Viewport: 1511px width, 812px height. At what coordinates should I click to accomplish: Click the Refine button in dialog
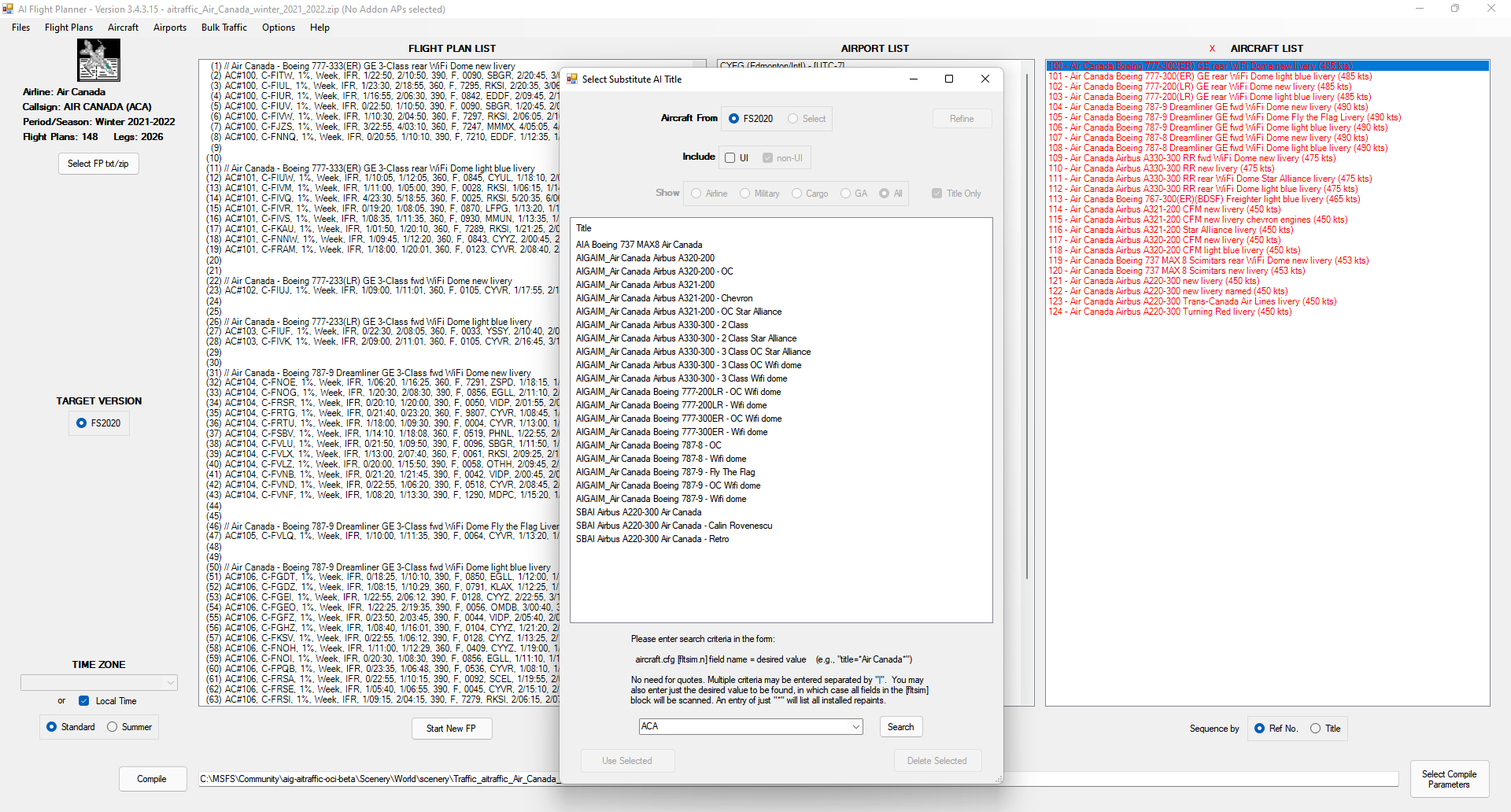point(962,119)
